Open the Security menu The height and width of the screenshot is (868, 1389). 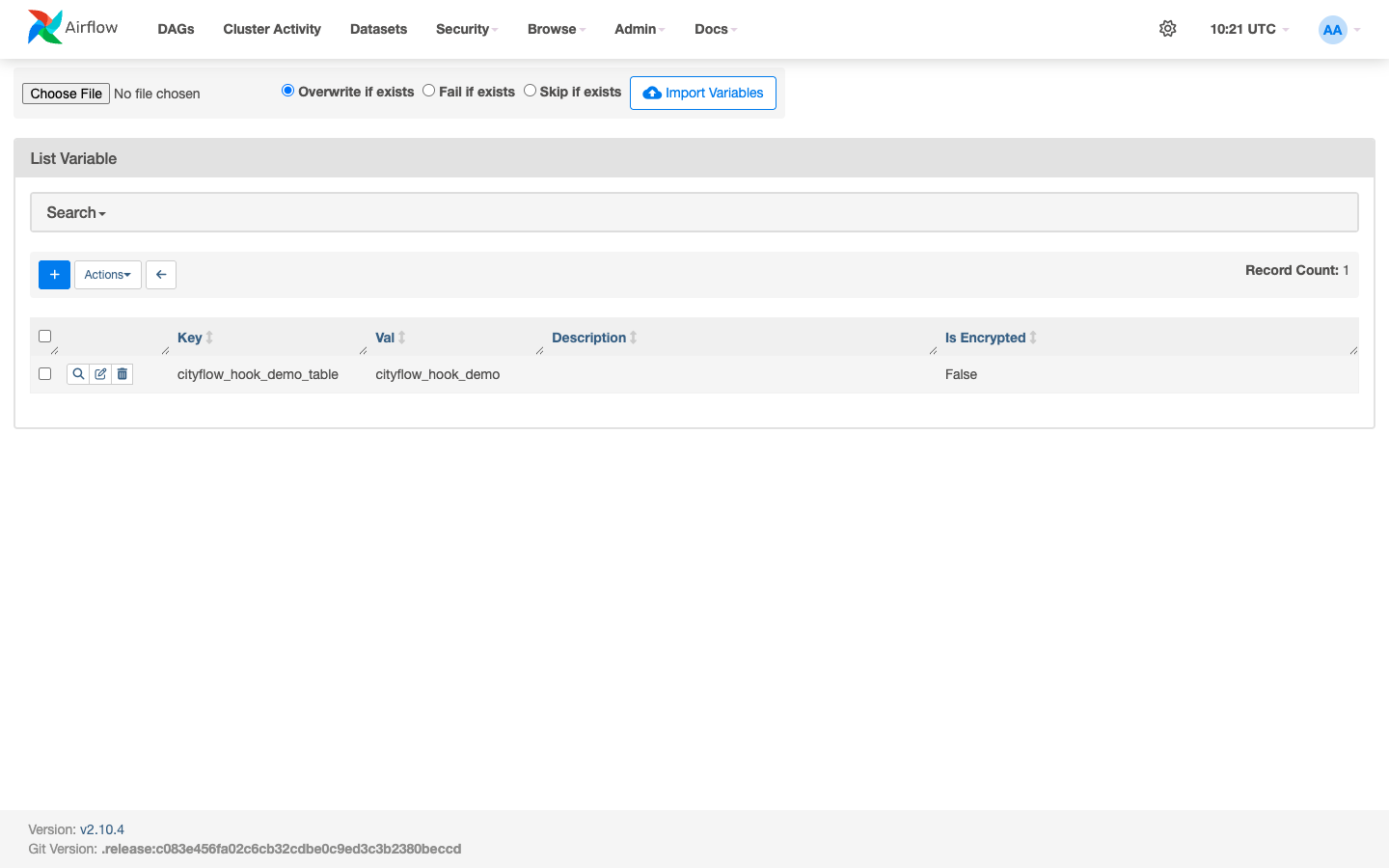(x=467, y=29)
